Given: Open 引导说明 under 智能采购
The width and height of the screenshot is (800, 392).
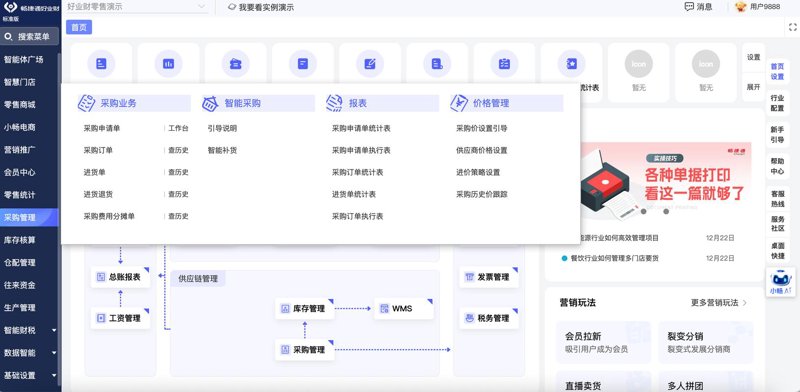Looking at the screenshot, I should point(222,129).
